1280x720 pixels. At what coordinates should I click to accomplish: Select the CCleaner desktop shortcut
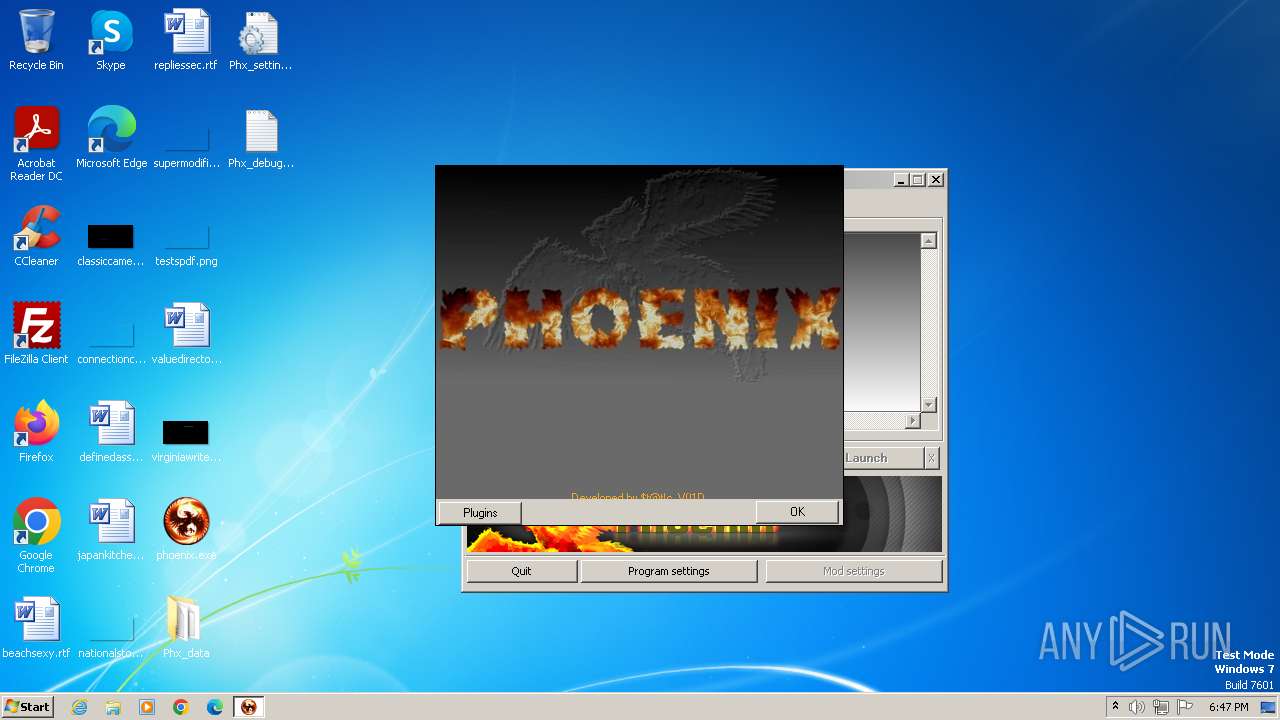pyautogui.click(x=36, y=236)
